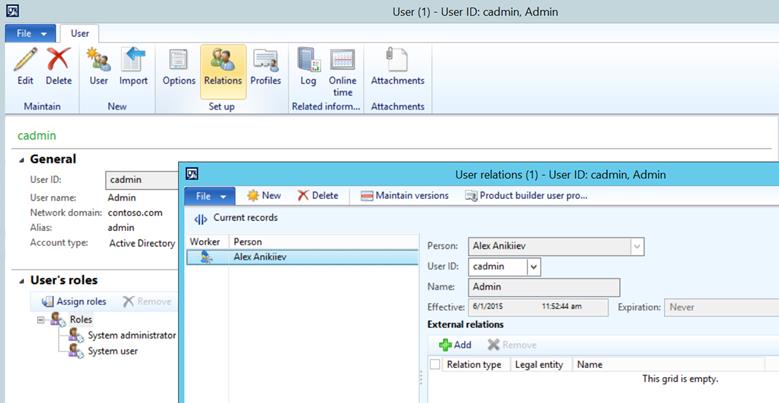Create new User via ribbon icon

pyautogui.click(x=98, y=59)
